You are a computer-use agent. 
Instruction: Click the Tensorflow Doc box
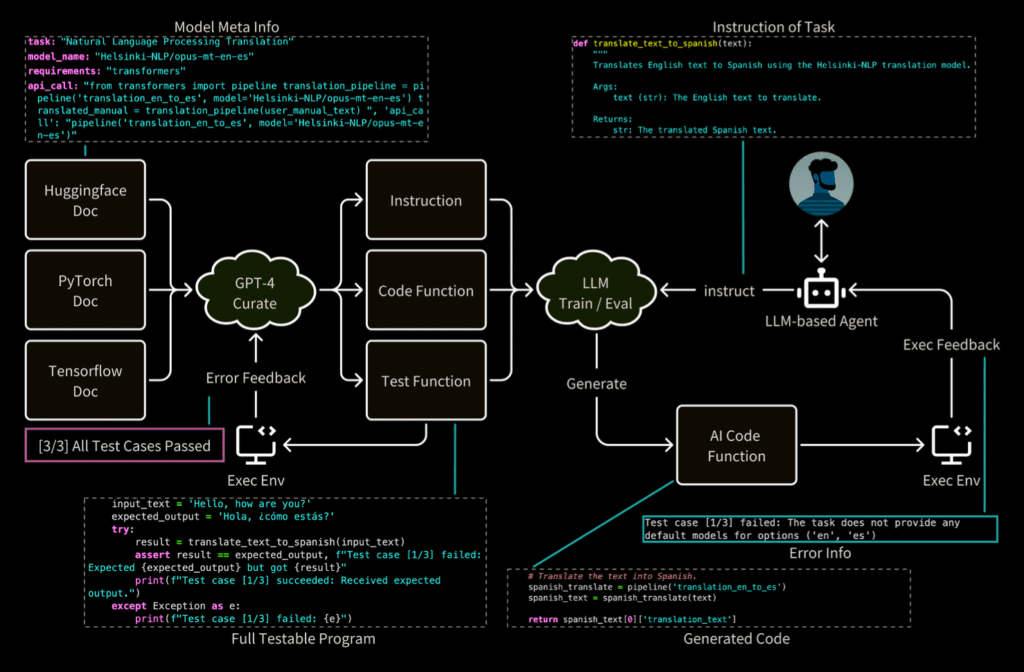tap(84, 380)
